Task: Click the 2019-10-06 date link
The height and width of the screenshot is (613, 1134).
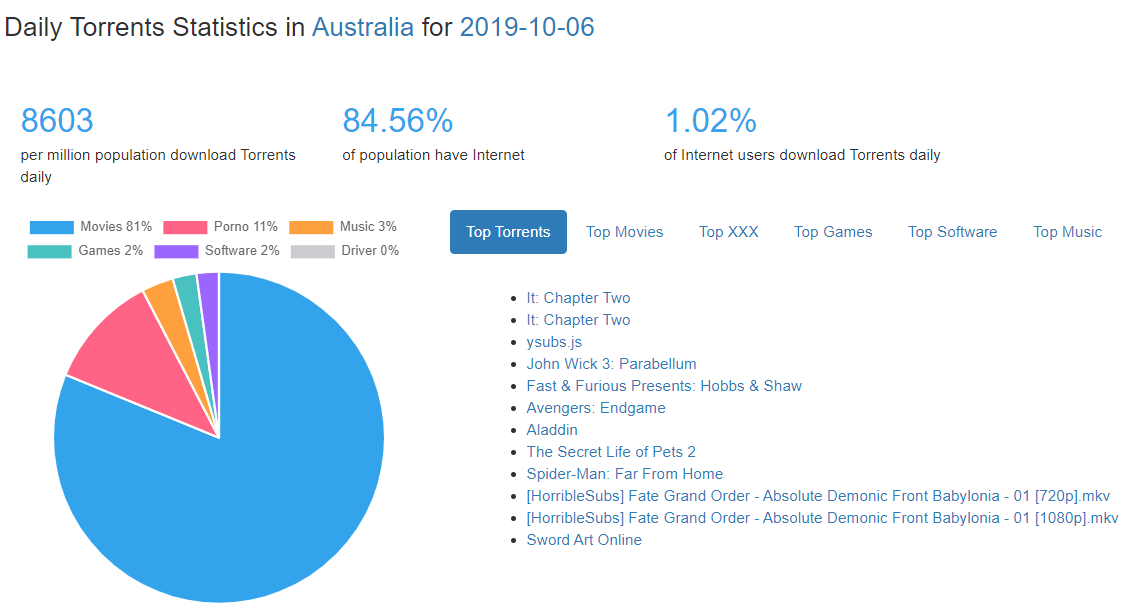Action: (527, 27)
